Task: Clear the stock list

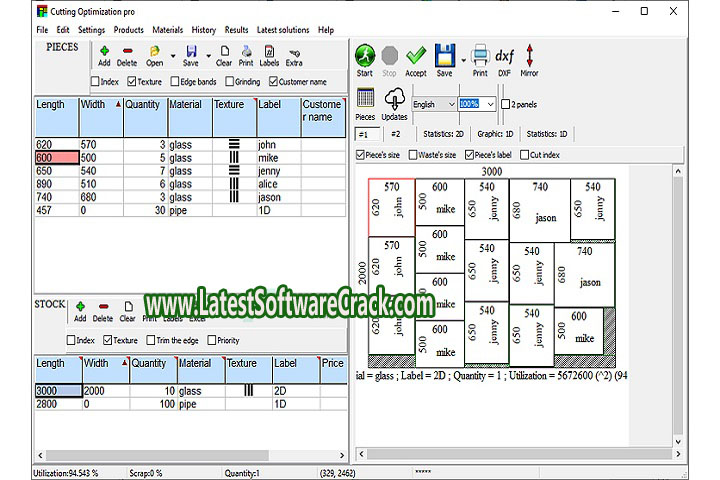Action: [x=128, y=311]
